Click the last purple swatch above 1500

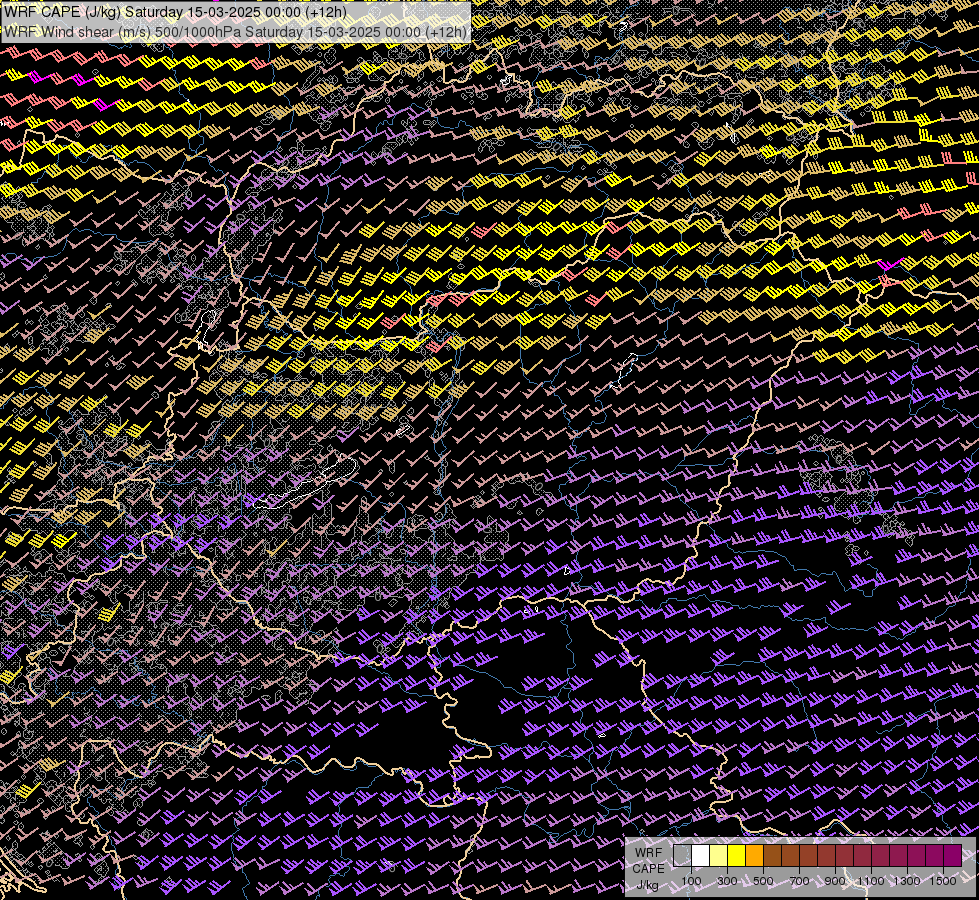click(x=953, y=856)
